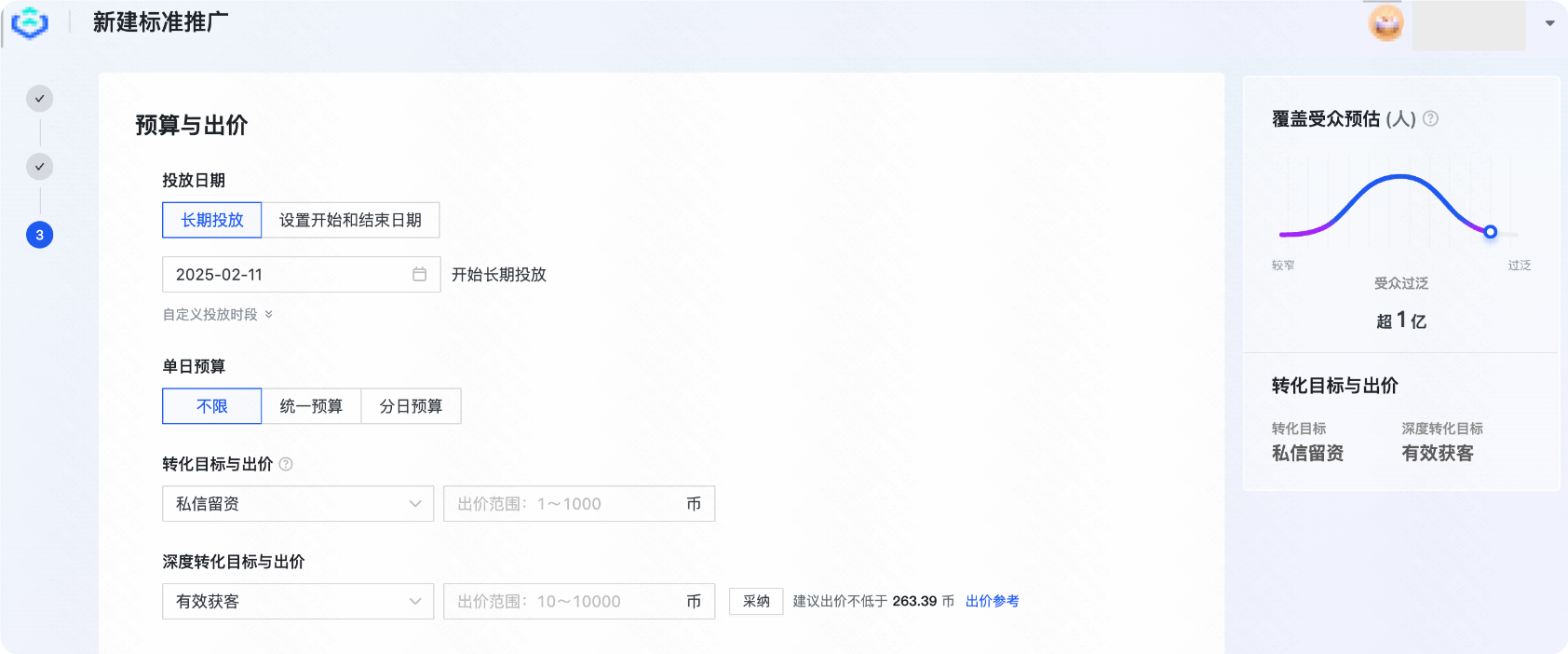Expand 自定义投放时段 section

click(218, 315)
